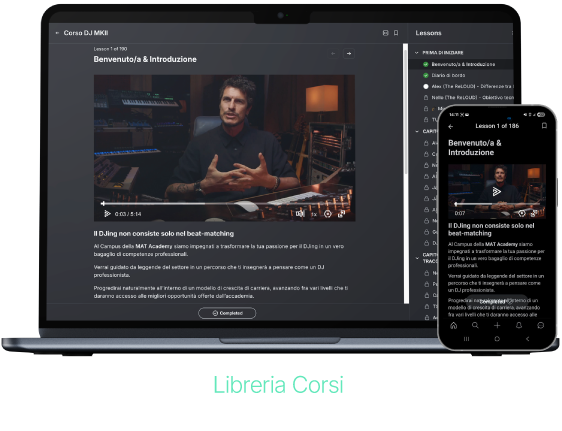Toggle the white circle beside Alex lesson

(426, 86)
